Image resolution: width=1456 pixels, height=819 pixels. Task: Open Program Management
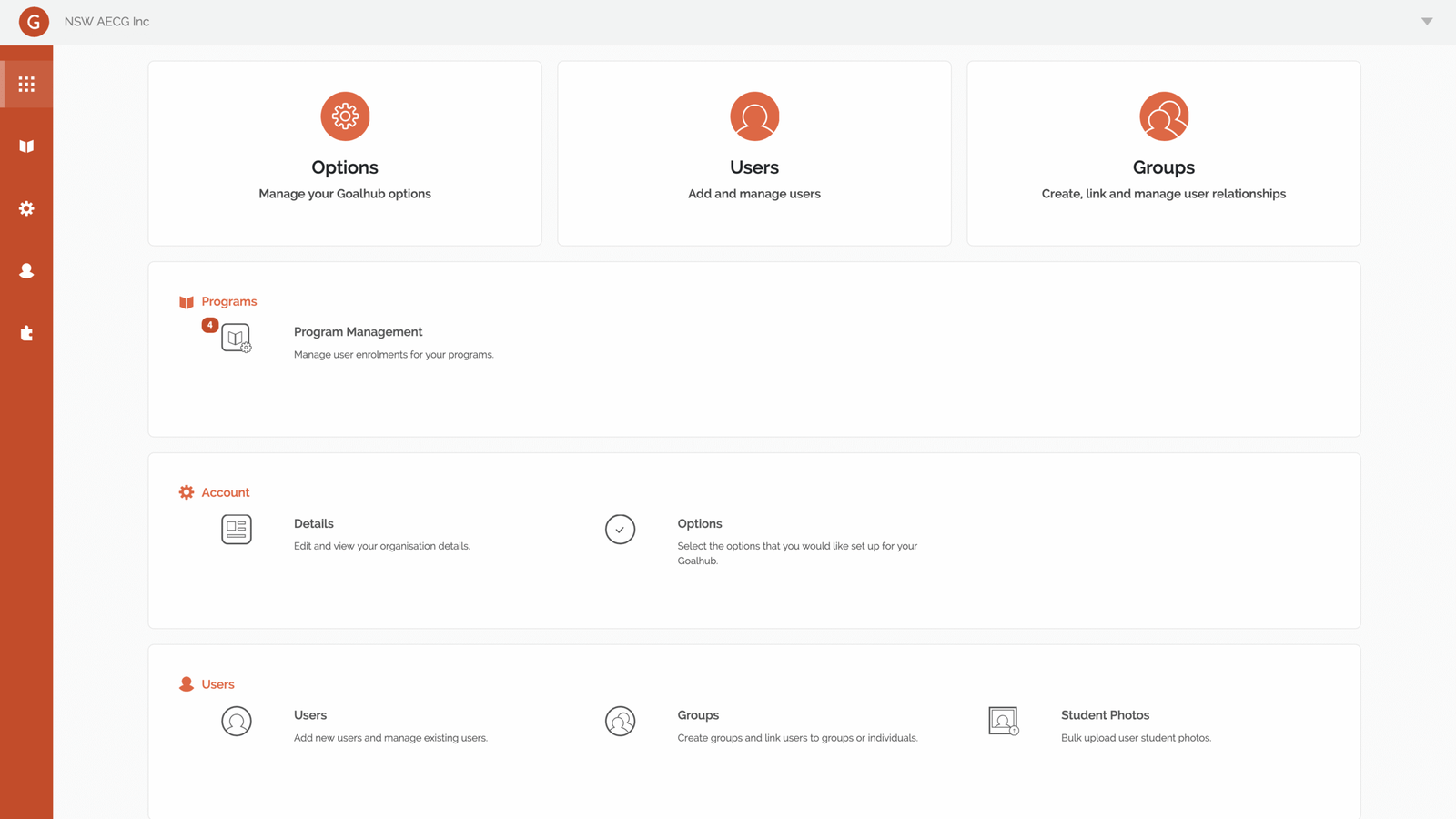(x=358, y=331)
